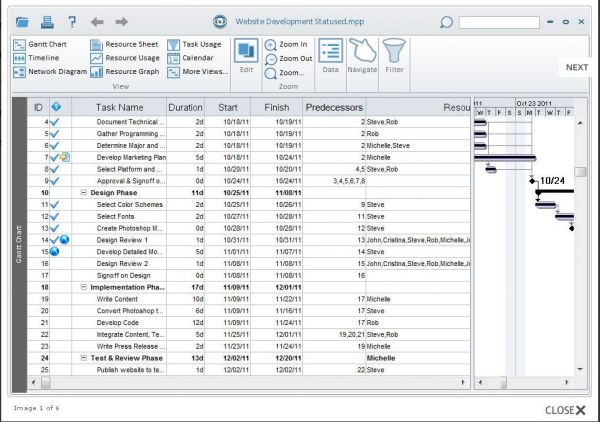
Task: Open Help with the question mark icon
Action: (x=71, y=21)
